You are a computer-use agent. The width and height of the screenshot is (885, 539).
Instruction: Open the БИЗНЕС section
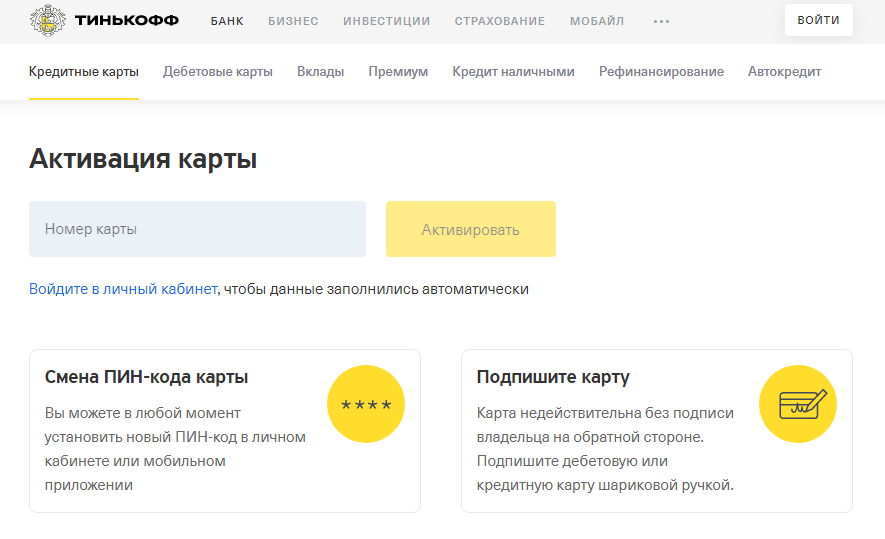tap(293, 21)
